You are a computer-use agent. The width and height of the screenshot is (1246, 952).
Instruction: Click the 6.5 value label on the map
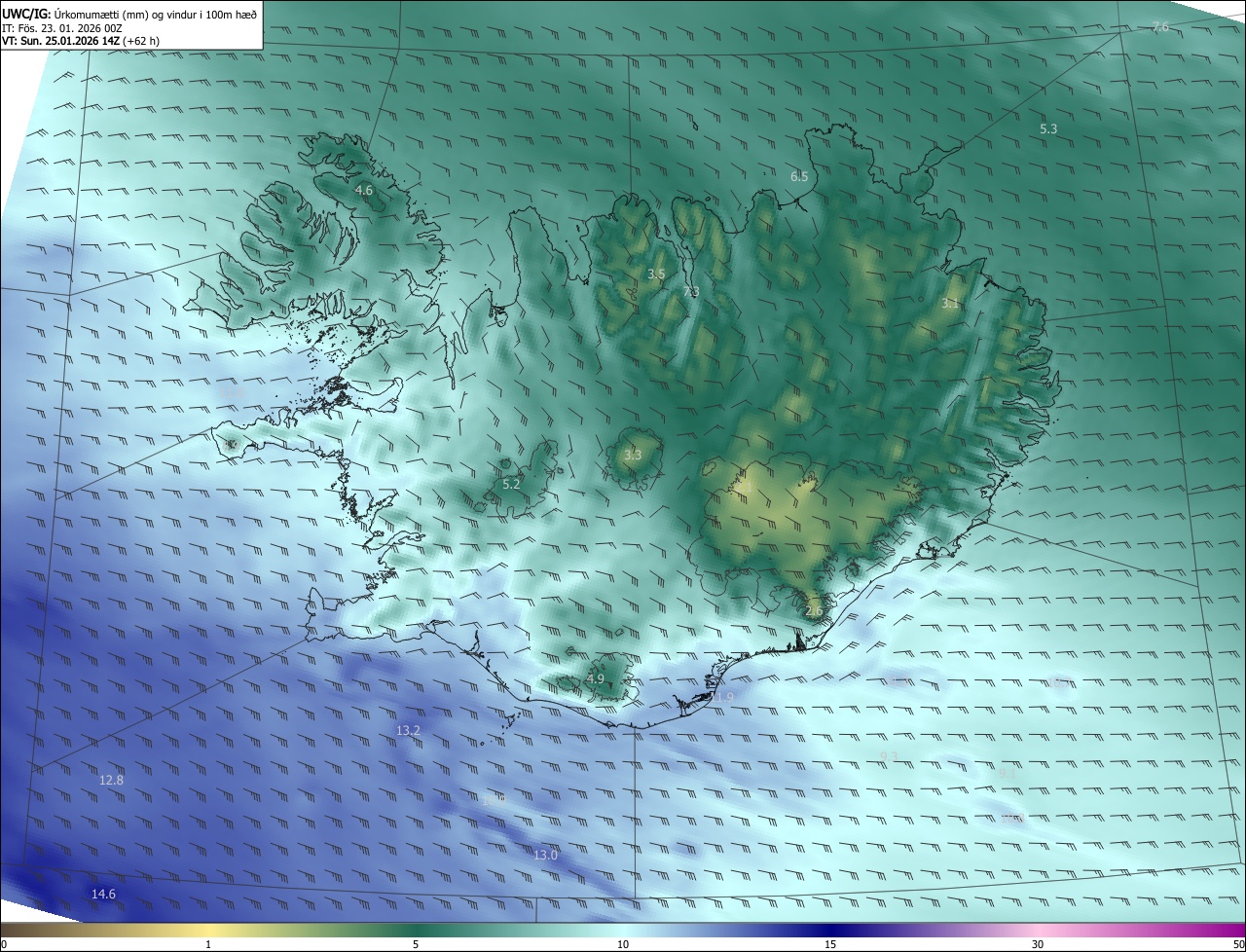[x=799, y=176]
